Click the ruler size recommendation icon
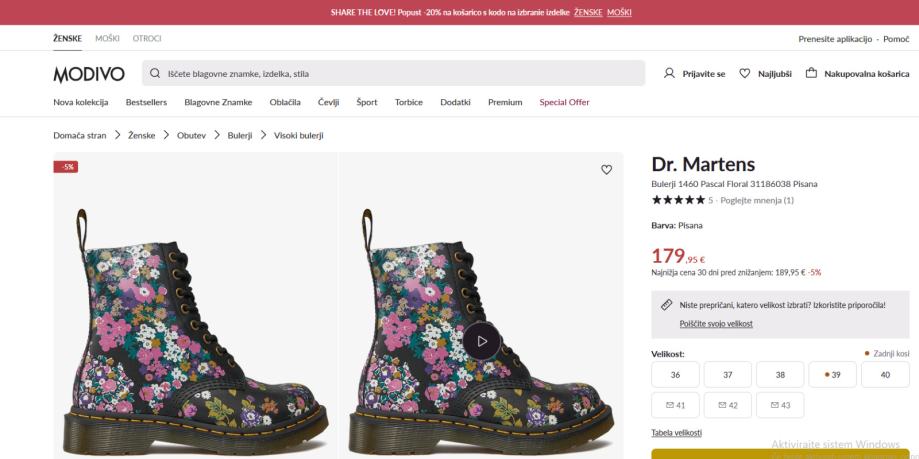This screenshot has height=459, width=919. coord(666,305)
